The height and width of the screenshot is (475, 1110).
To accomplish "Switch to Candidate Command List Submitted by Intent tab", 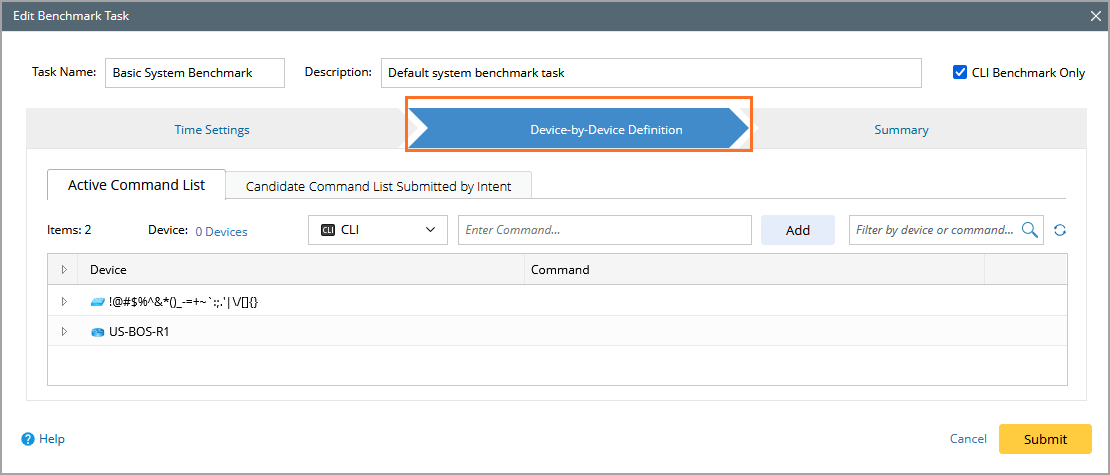I will [378, 186].
